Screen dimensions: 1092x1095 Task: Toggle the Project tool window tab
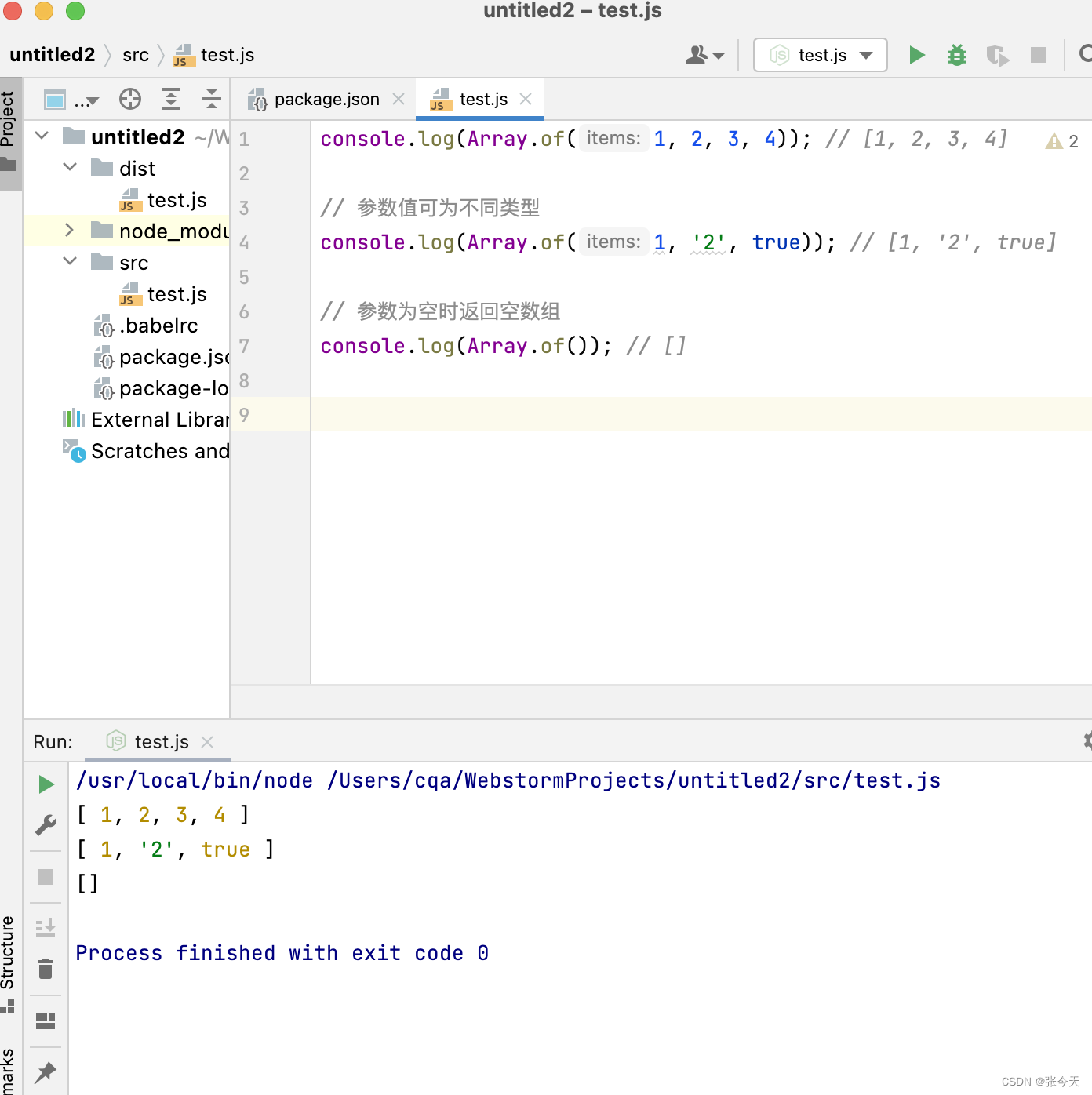pyautogui.click(x=10, y=133)
